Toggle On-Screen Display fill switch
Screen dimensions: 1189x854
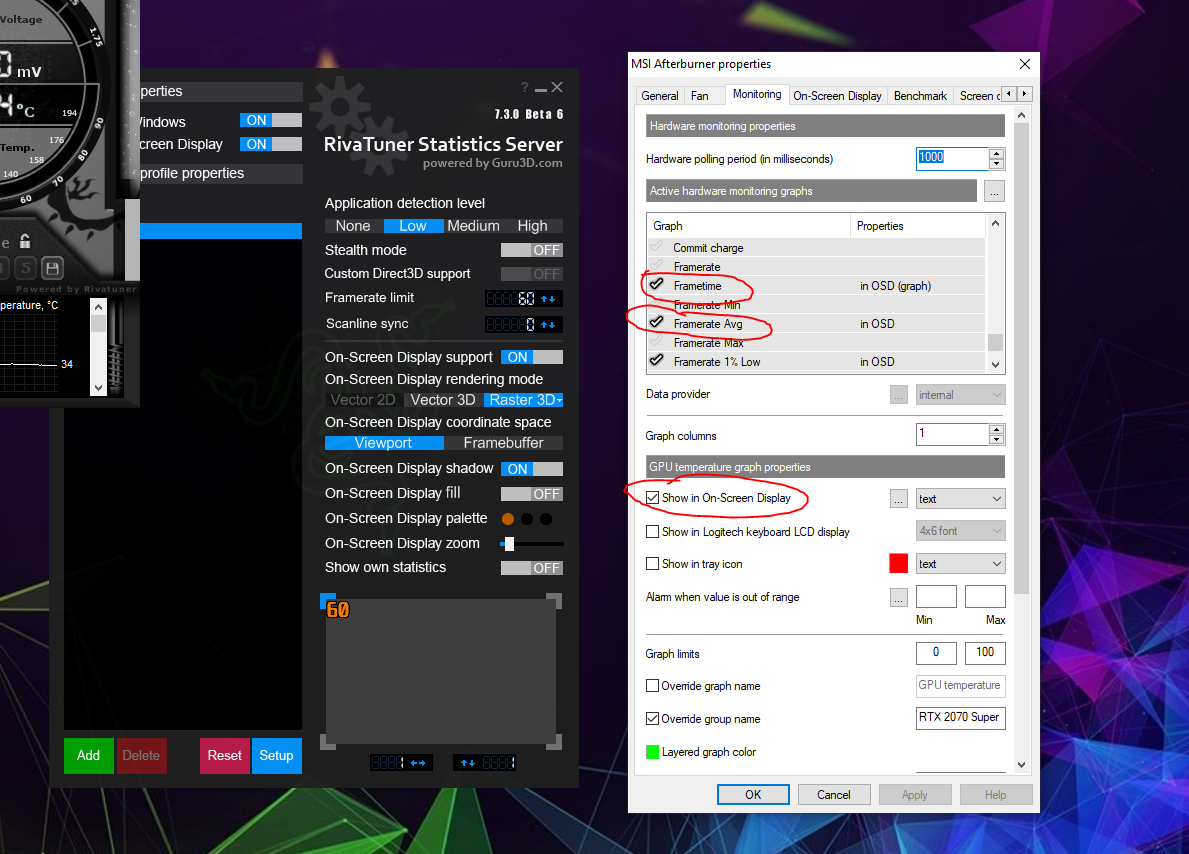[532, 495]
